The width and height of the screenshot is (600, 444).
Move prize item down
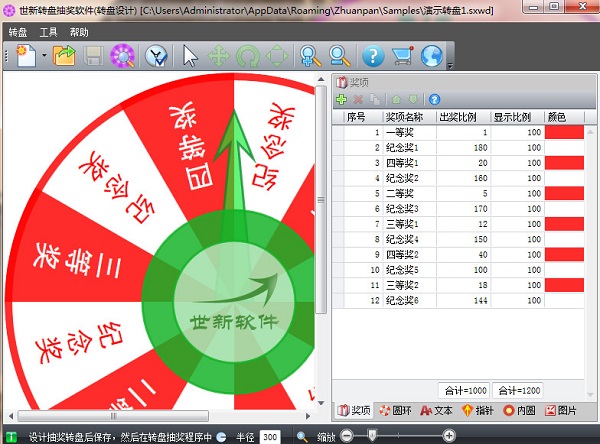click(413, 100)
